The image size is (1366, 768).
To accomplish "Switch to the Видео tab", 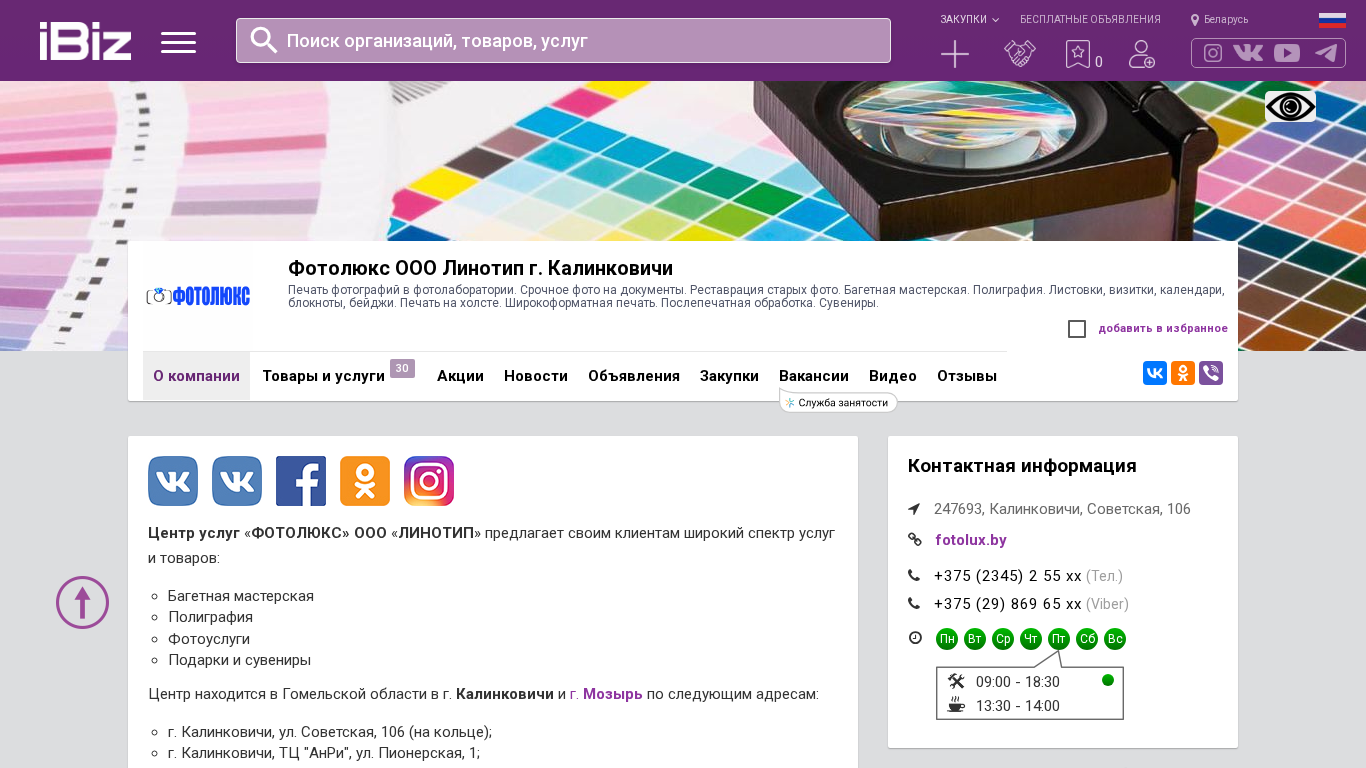I will 893,376.
